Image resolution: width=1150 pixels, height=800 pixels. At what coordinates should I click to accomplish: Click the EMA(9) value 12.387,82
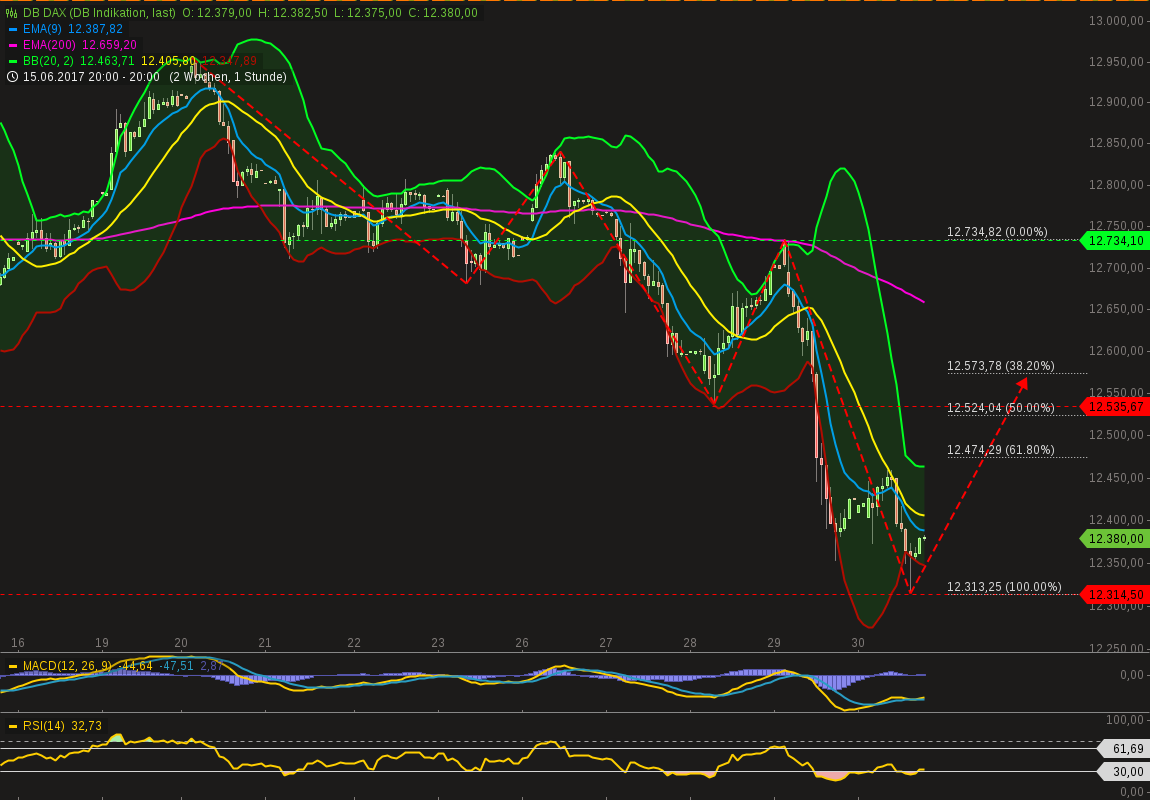tap(94, 29)
